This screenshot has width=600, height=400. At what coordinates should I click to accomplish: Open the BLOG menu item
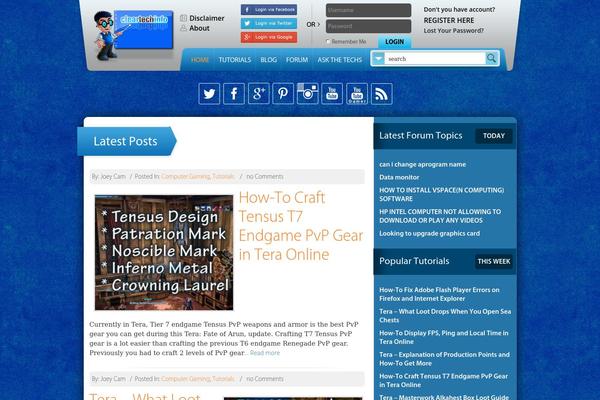(x=269, y=60)
